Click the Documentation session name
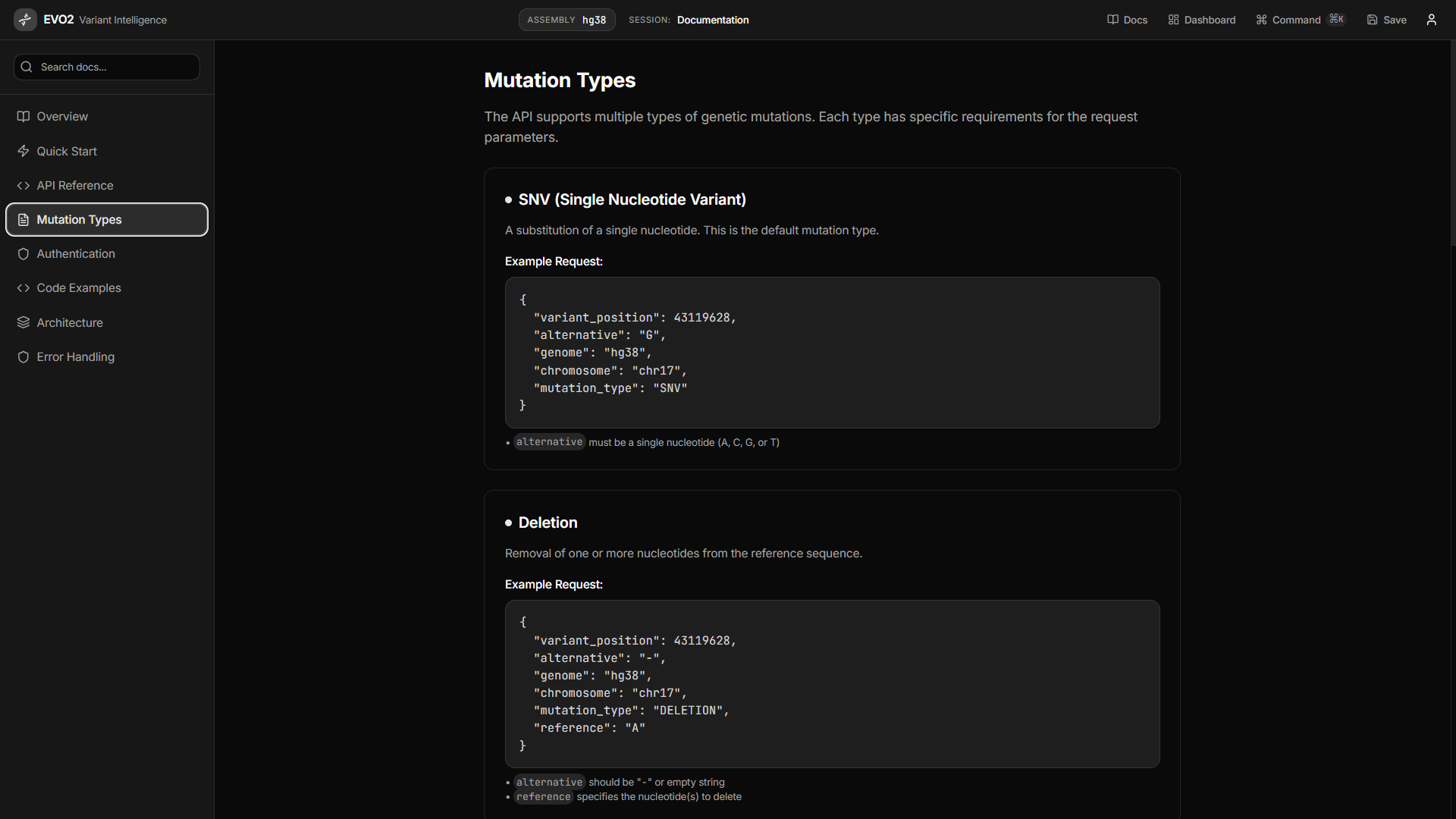This screenshot has height=819, width=1456. [713, 20]
